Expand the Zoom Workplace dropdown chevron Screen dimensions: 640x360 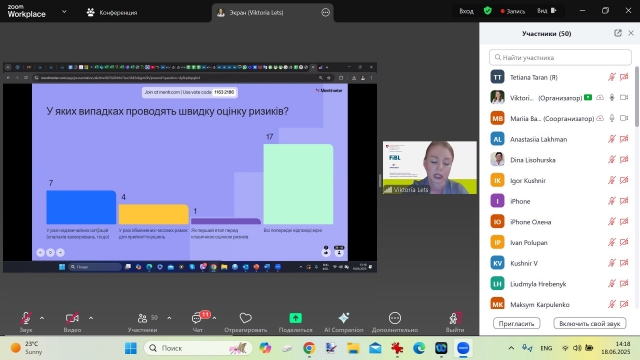tap(64, 11)
